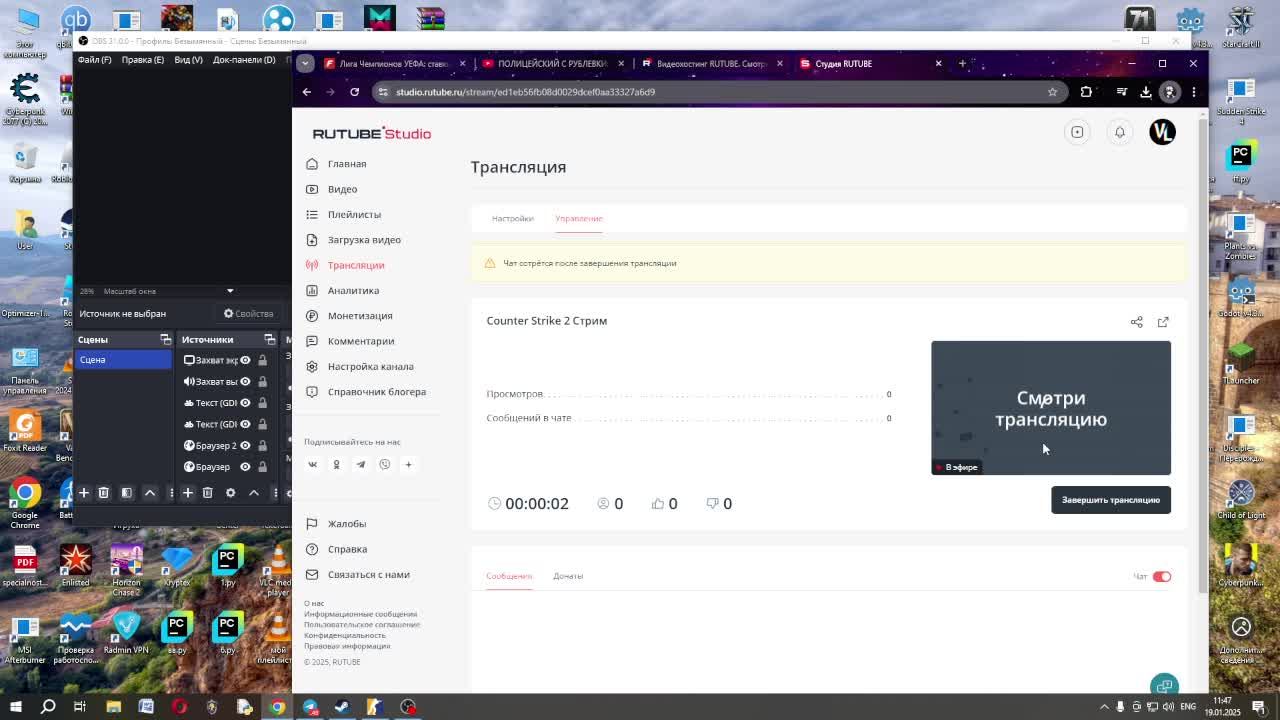Open the support chat bubble icon
1280x720 pixels.
(1164, 686)
